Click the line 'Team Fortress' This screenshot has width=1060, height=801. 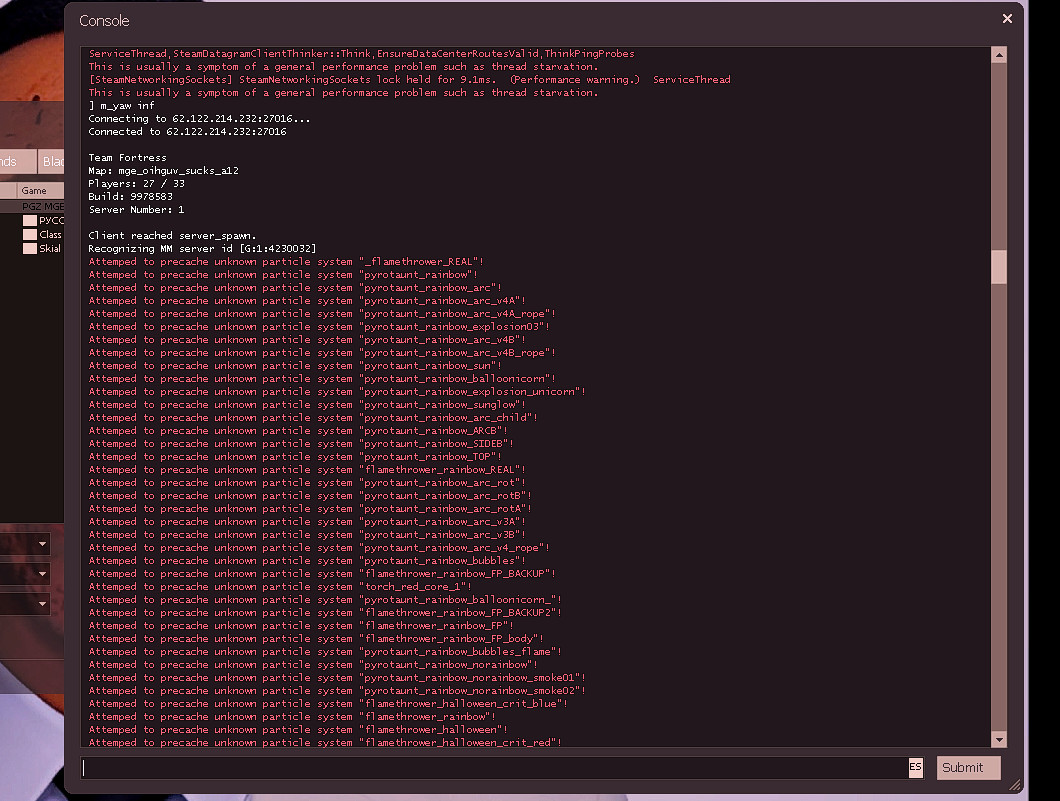pos(127,157)
